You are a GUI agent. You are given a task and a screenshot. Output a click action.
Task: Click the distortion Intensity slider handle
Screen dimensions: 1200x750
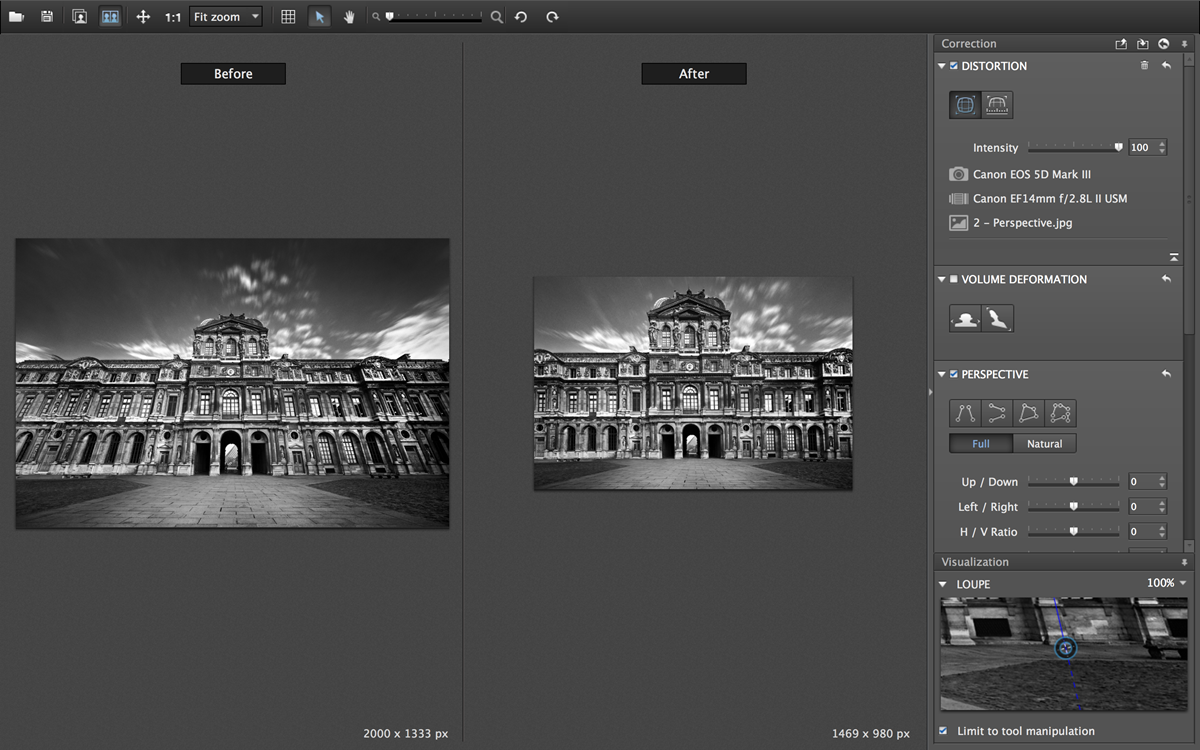1119,147
